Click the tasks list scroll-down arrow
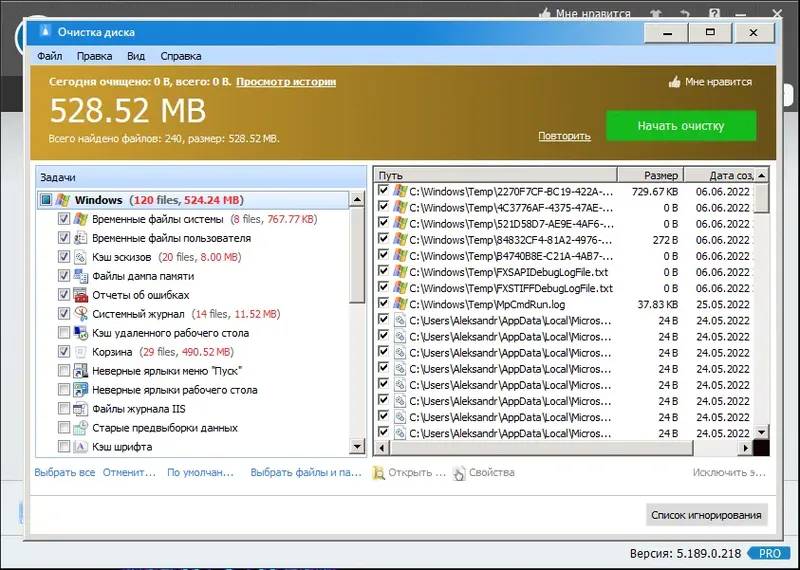The image size is (800, 570). [x=357, y=447]
